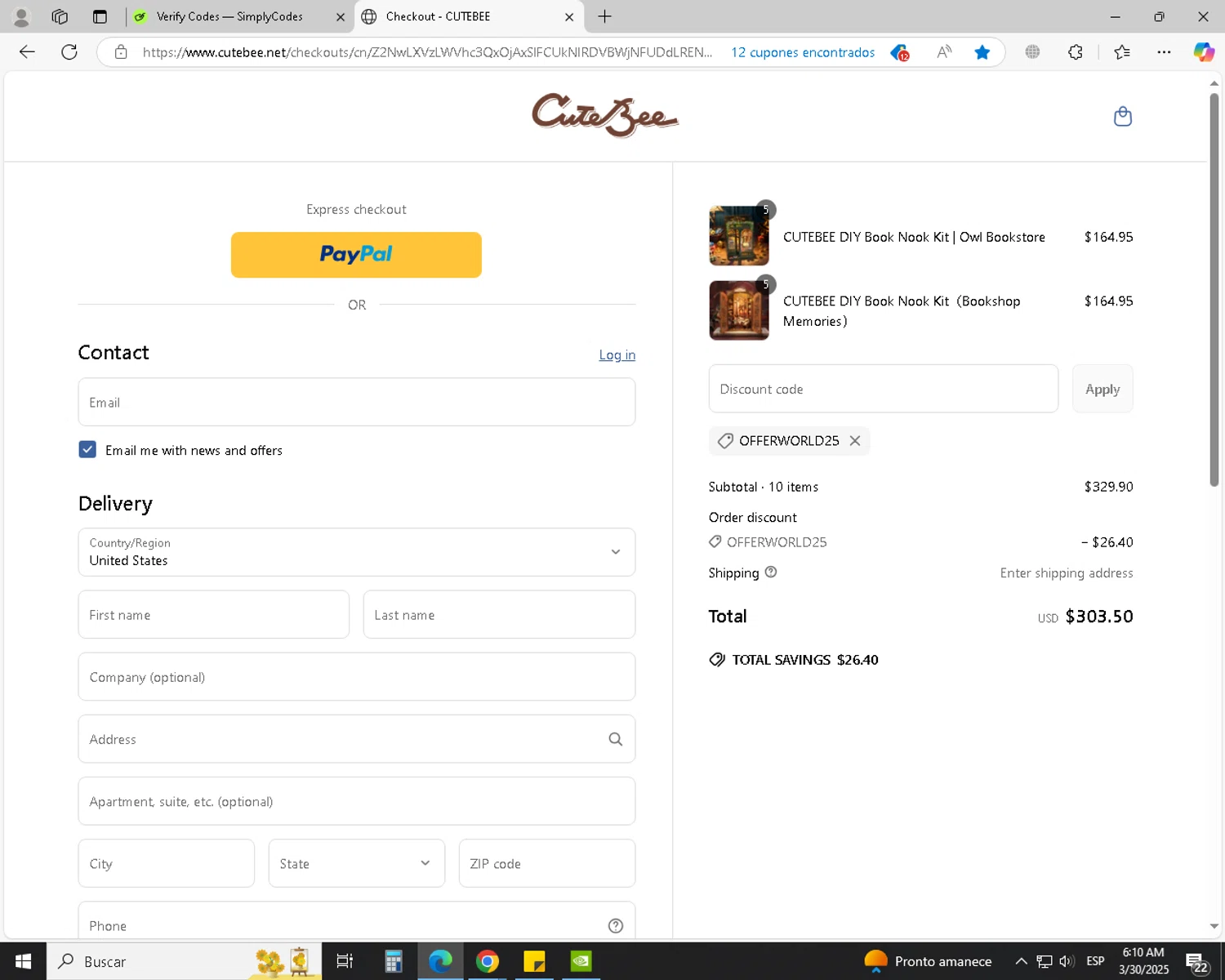Screen dimensions: 1225x980
Task: Click the Apply discount button
Action: (x=1102, y=389)
